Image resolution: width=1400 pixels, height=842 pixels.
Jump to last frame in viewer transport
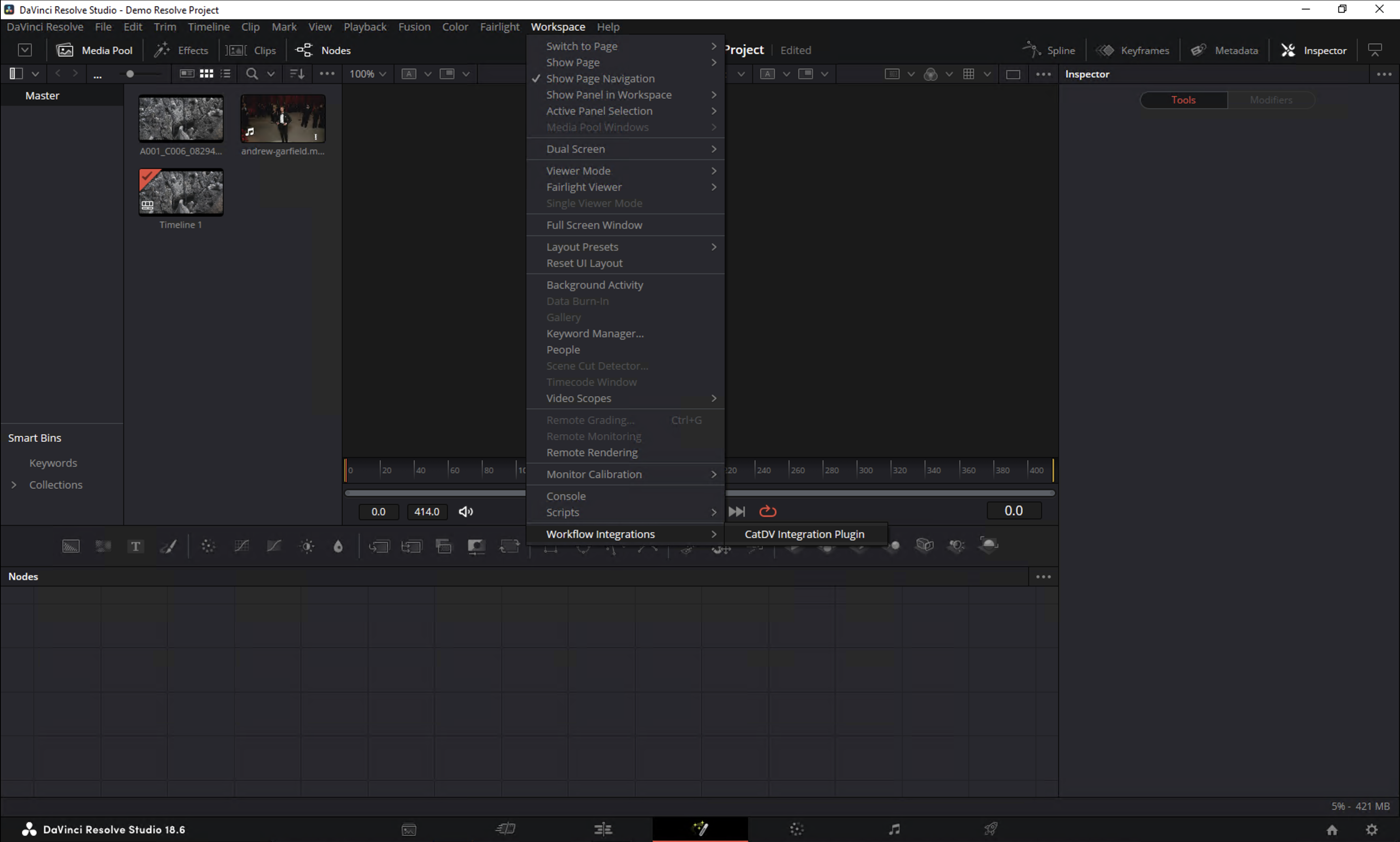click(x=736, y=512)
